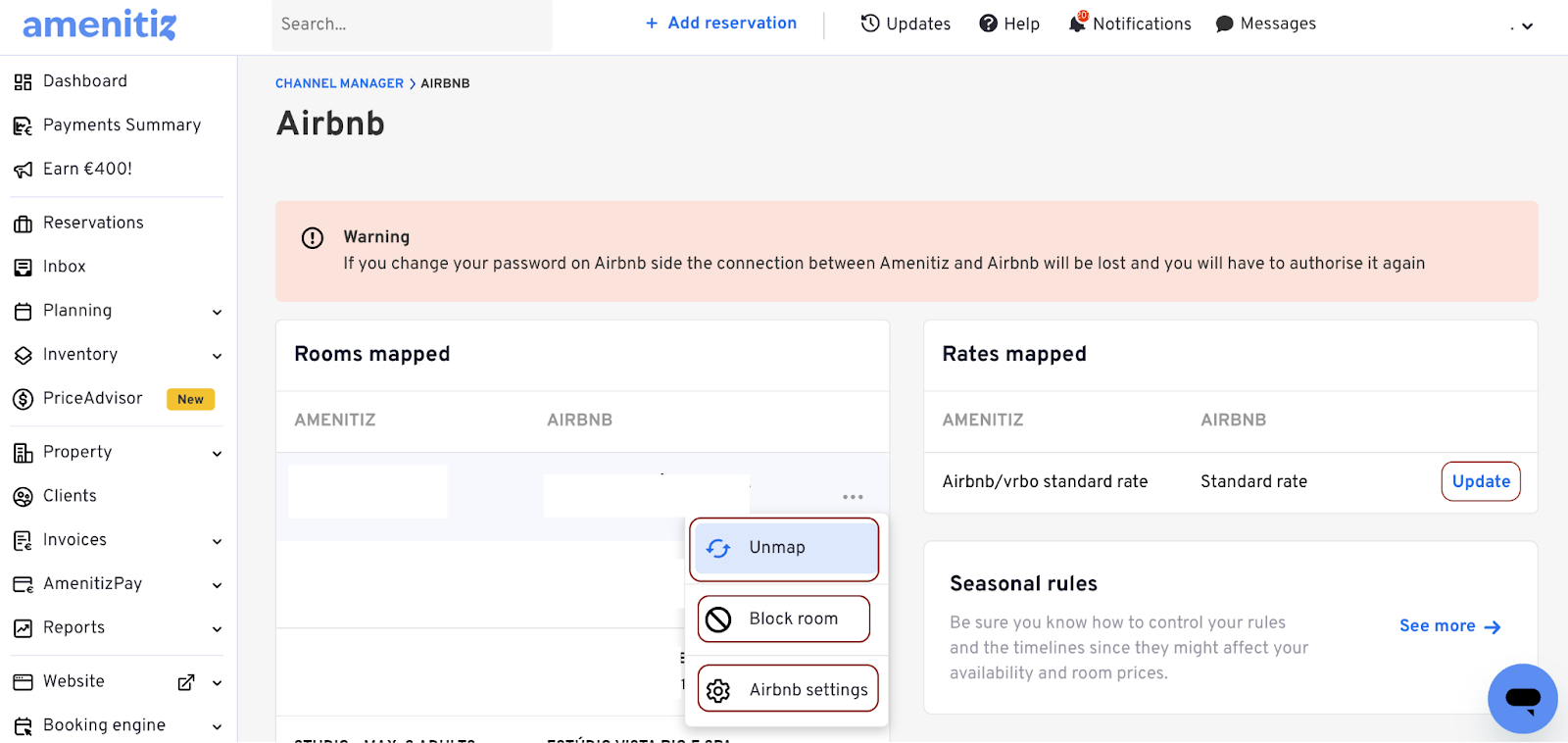Click the Earn €400! sidebar link
The height and width of the screenshot is (743, 1568).
point(87,169)
